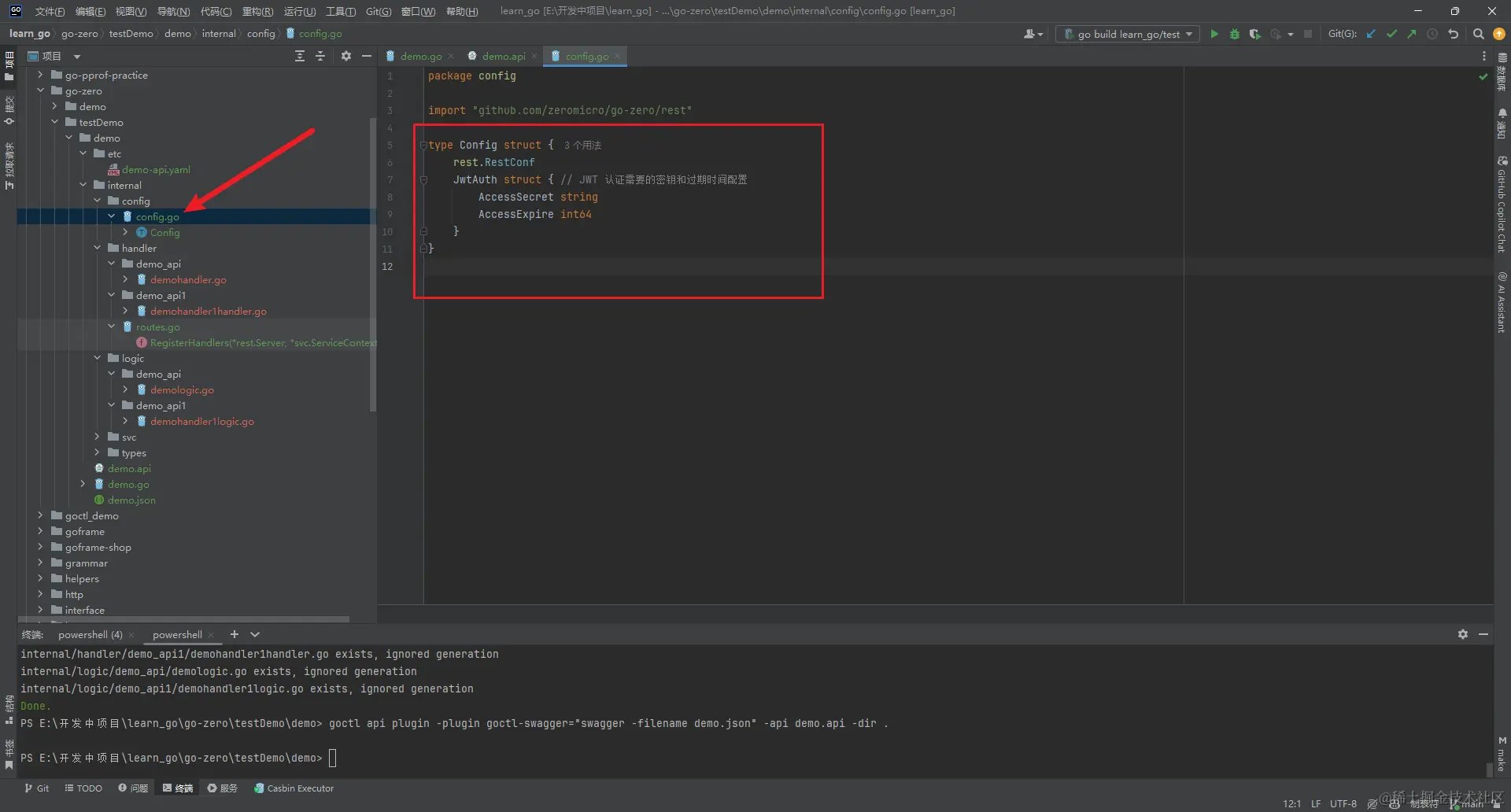
Task: Switch to the demo.api editor tab
Action: (504, 56)
